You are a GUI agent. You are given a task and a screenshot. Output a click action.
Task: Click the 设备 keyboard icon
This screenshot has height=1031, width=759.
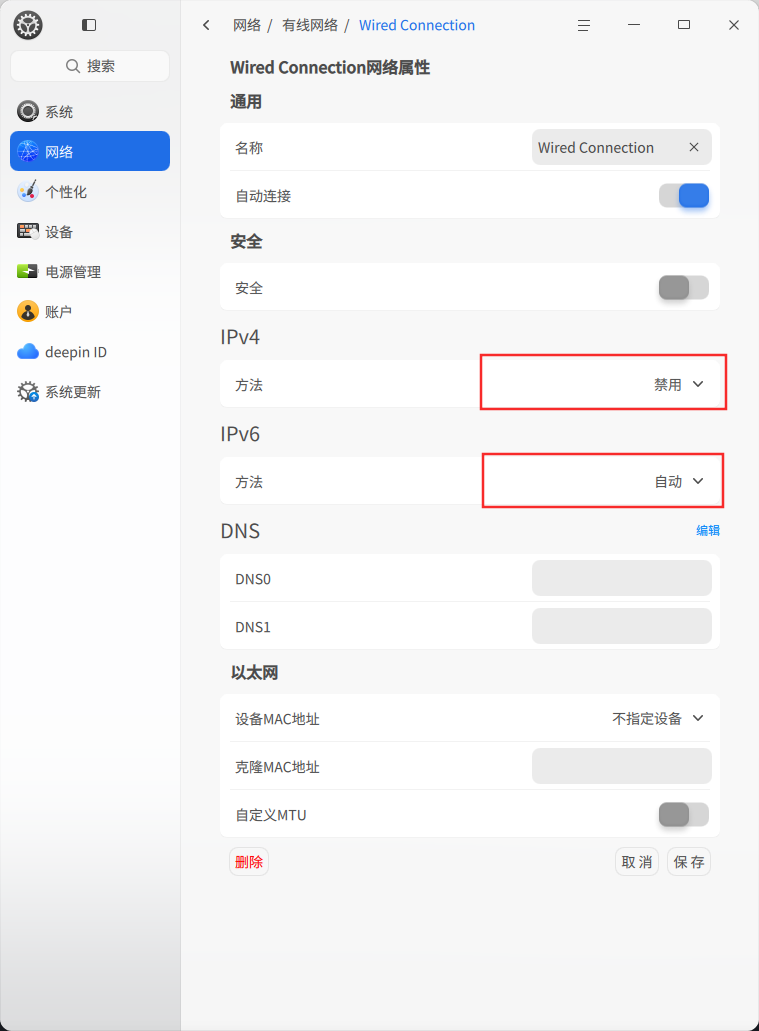28,231
